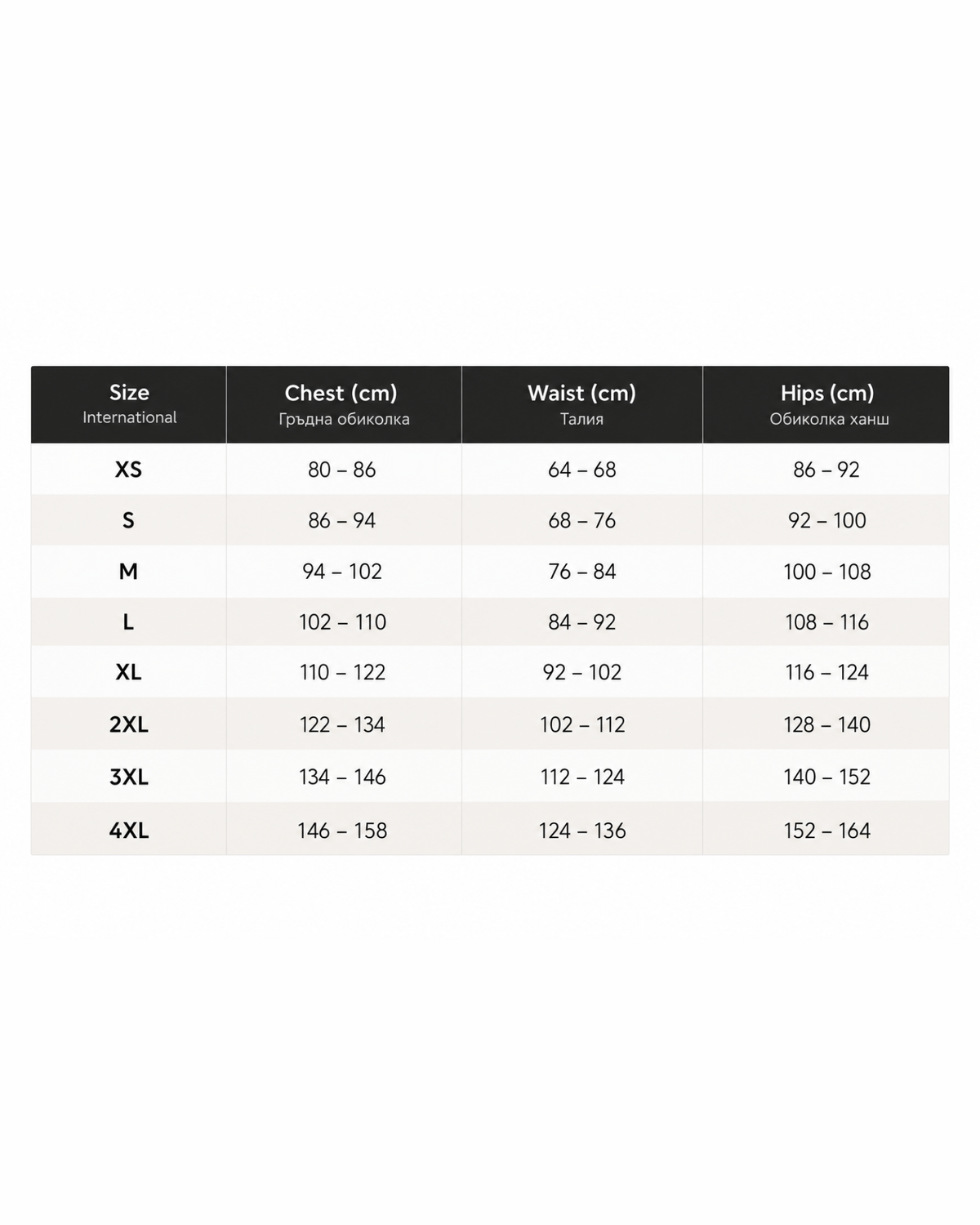980x1225 pixels.
Task: Click chest value 146 – 158
Action: 342,831
